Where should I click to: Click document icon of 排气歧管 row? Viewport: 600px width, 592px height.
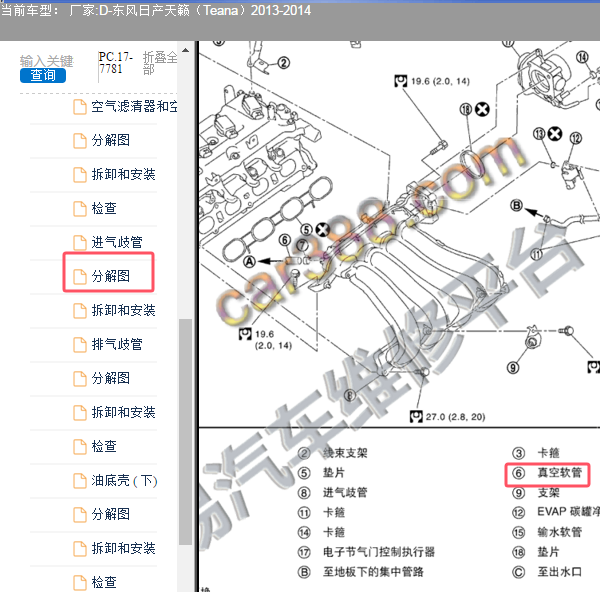[80, 344]
